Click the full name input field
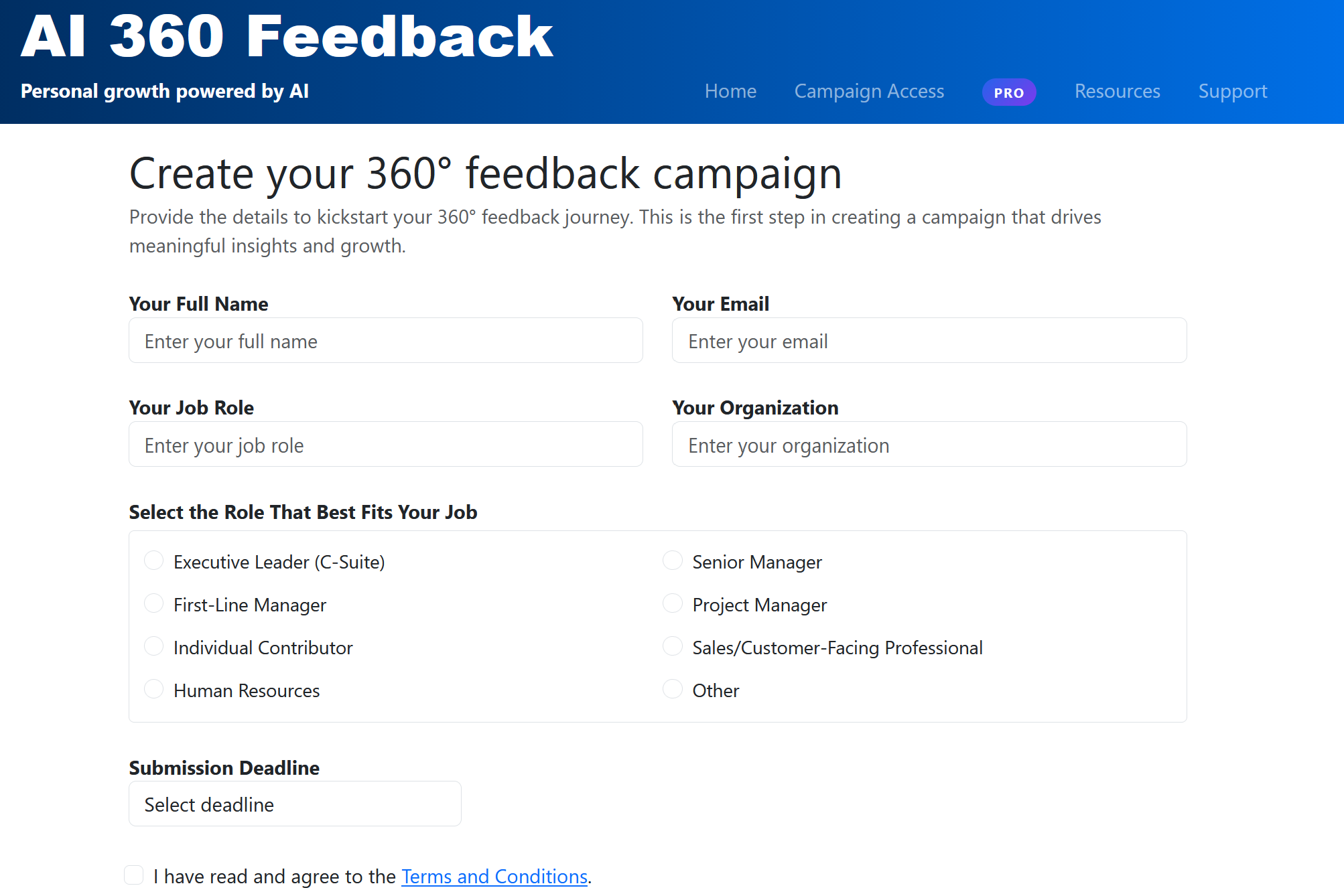 385,340
